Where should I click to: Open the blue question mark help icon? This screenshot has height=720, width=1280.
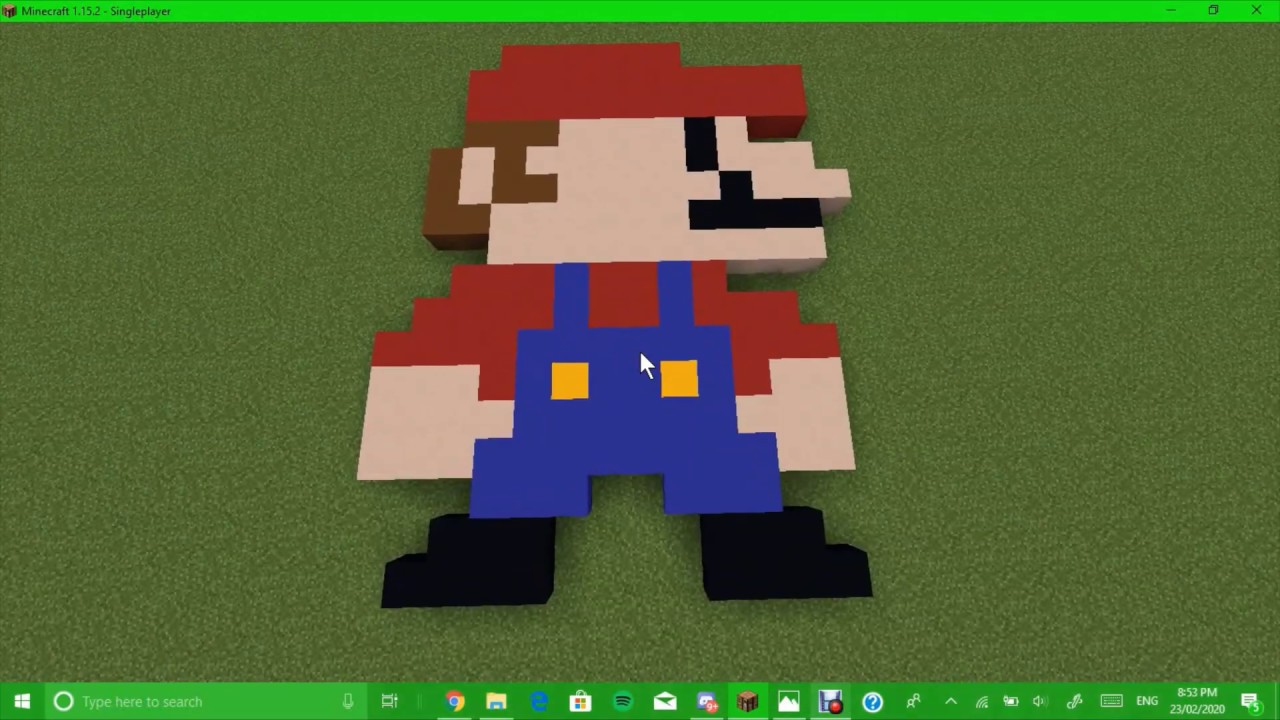point(872,701)
